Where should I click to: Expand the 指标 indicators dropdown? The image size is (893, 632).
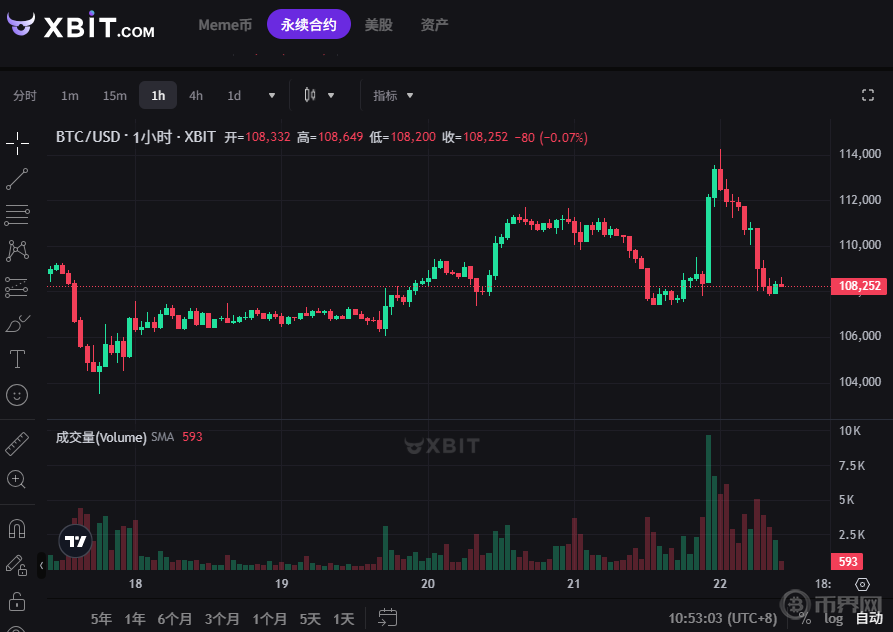coord(393,96)
